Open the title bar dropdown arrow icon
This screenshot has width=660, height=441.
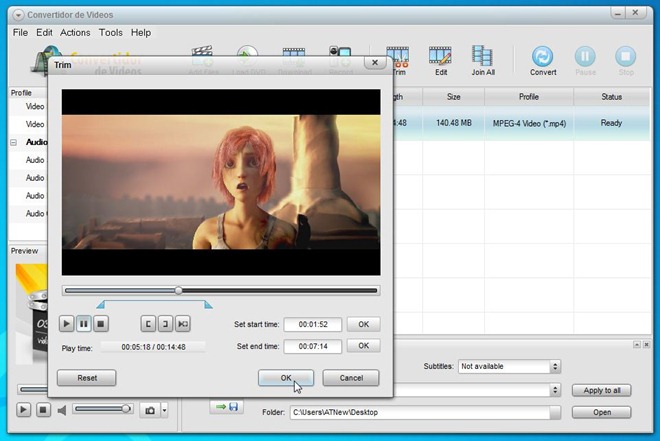pyautogui.click(x=18, y=15)
